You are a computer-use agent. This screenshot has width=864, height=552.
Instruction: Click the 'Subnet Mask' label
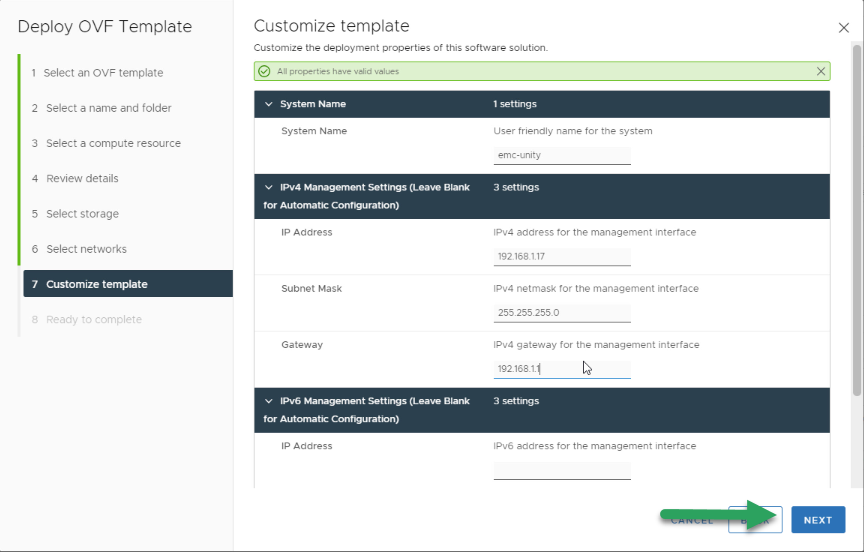pos(311,289)
